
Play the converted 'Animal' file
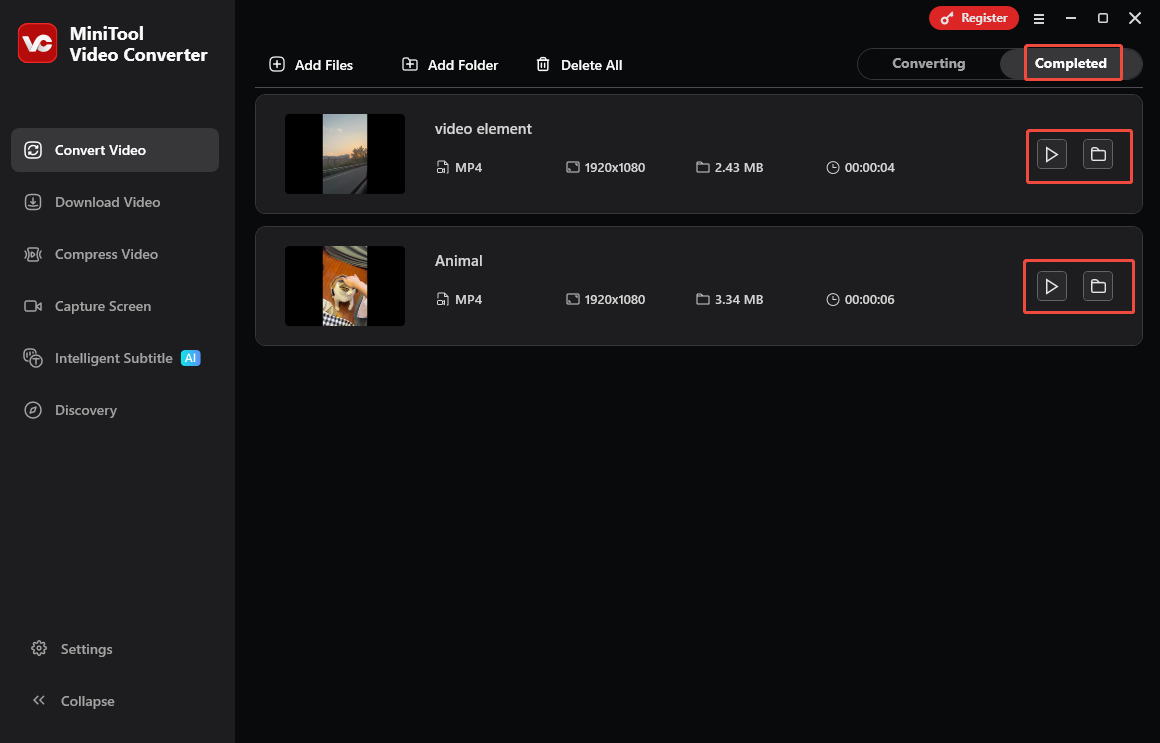pyautogui.click(x=1050, y=285)
